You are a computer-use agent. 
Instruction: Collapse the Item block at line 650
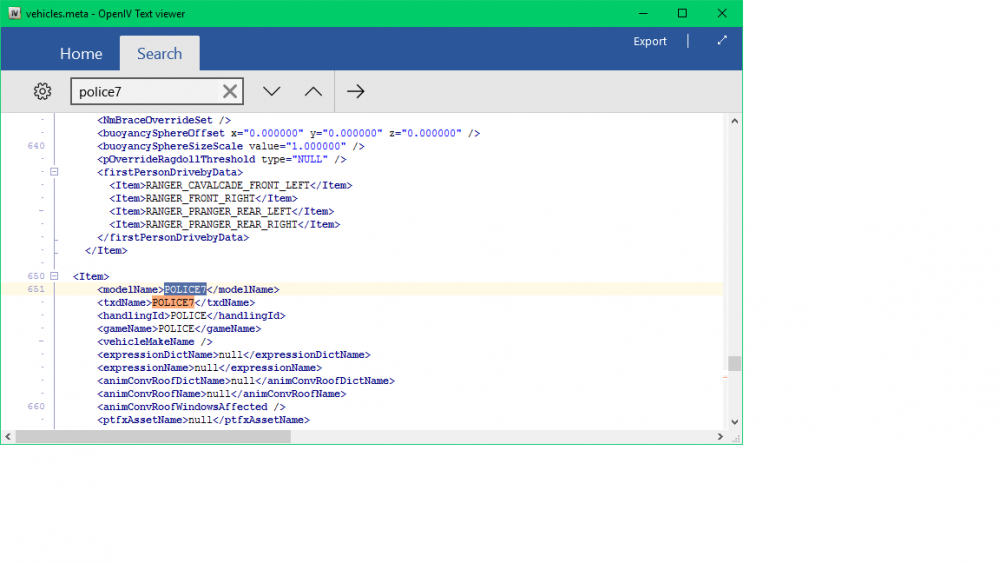(x=54, y=276)
